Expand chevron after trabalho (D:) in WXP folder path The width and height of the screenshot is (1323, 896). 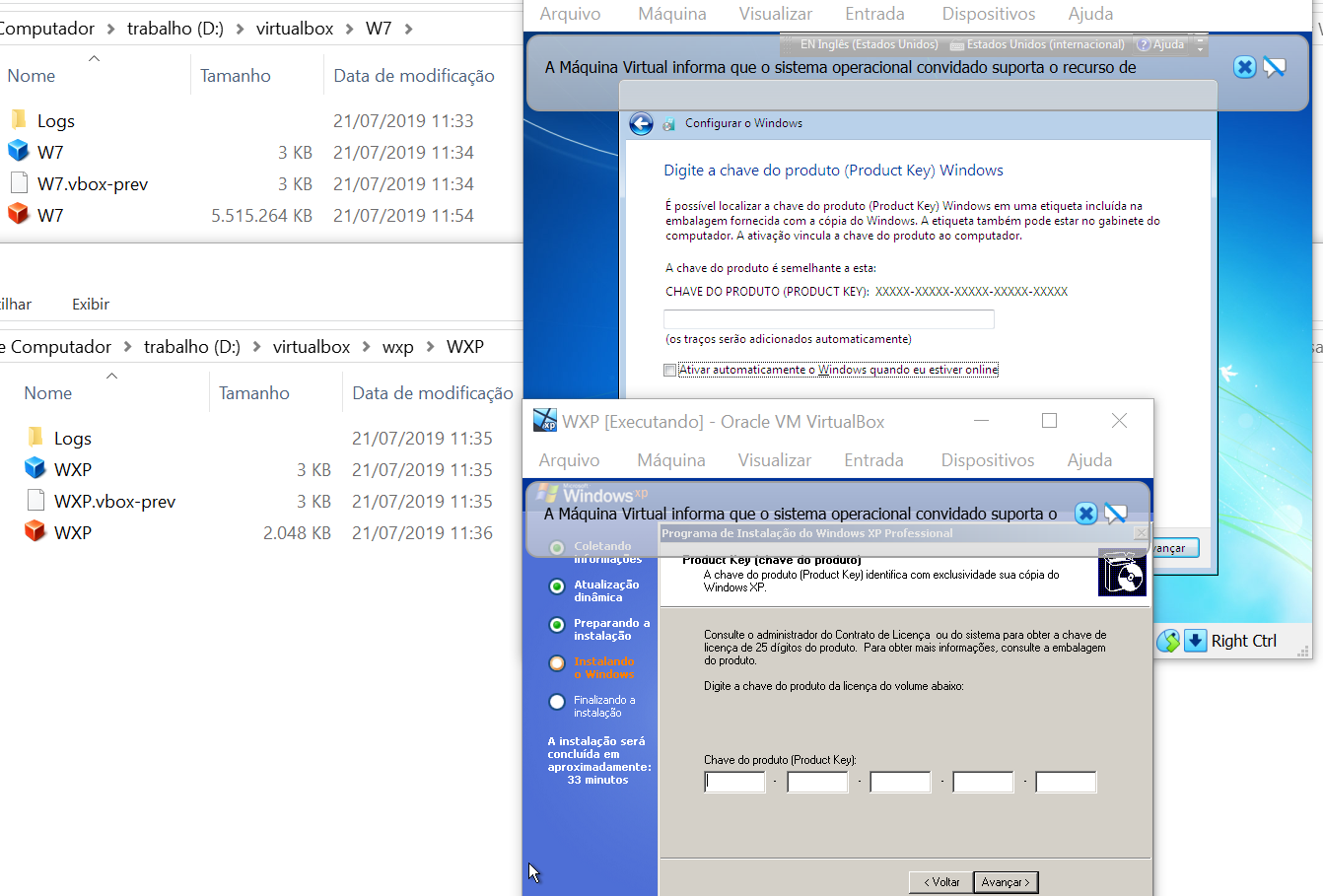click(256, 347)
